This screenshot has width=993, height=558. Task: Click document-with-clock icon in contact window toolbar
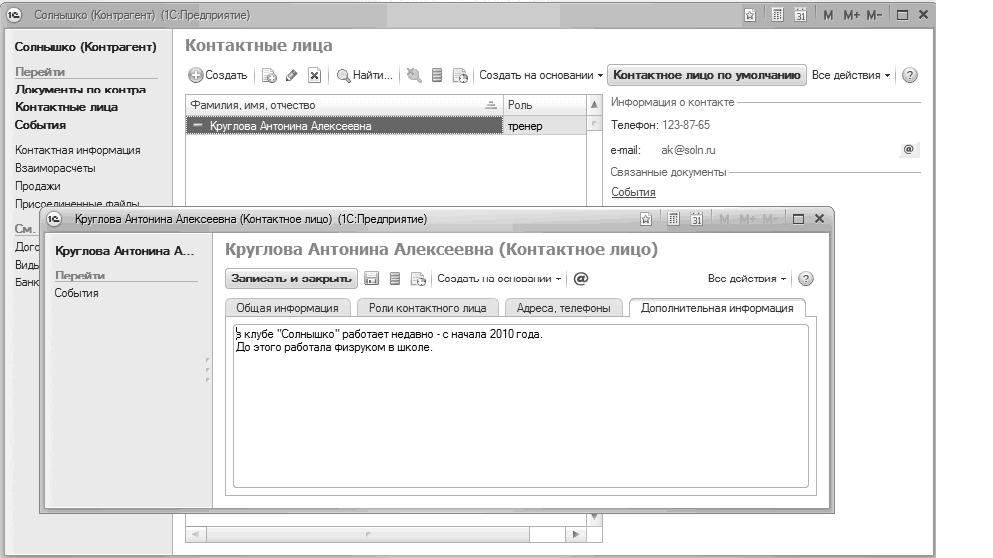tap(418, 279)
